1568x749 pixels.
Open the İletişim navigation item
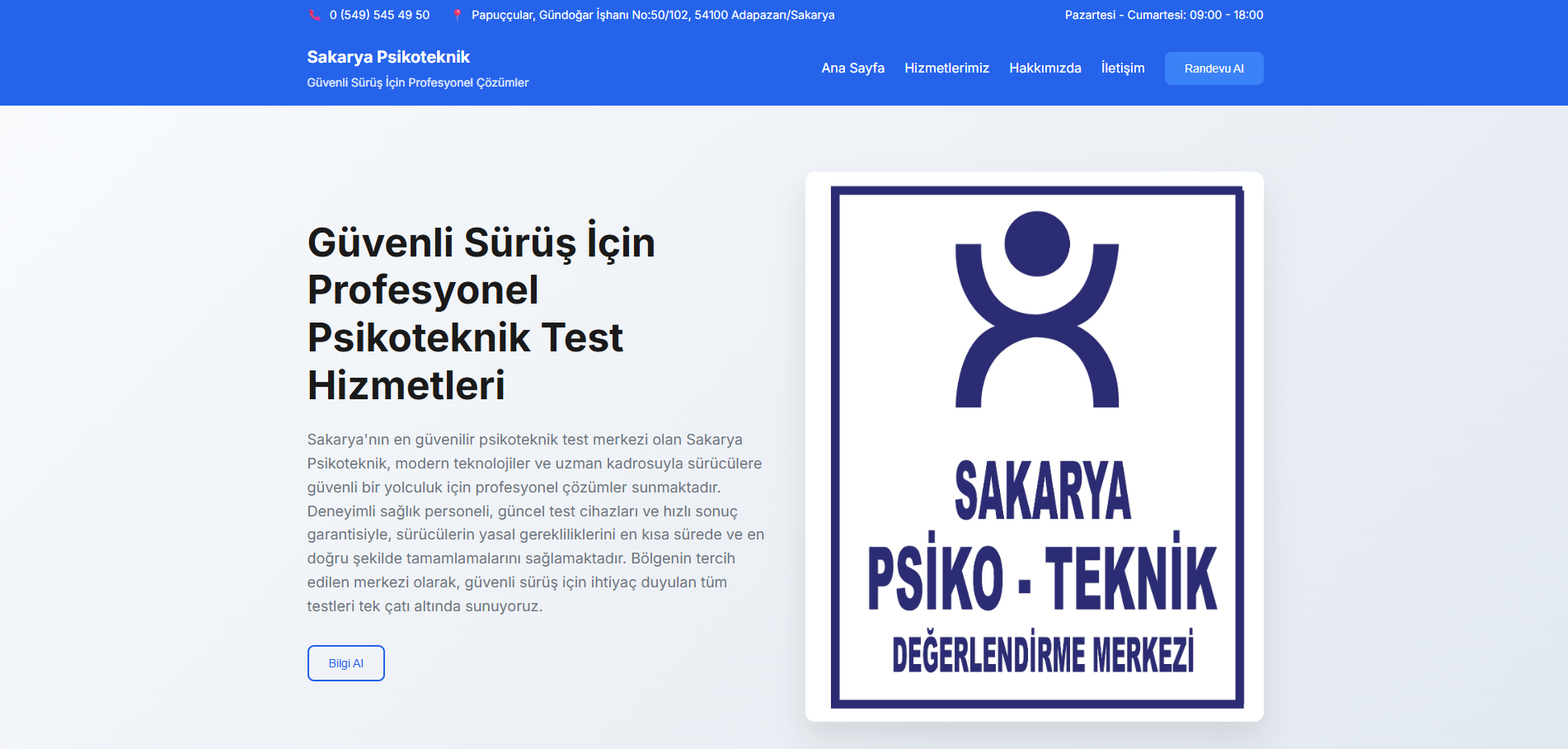point(1123,68)
